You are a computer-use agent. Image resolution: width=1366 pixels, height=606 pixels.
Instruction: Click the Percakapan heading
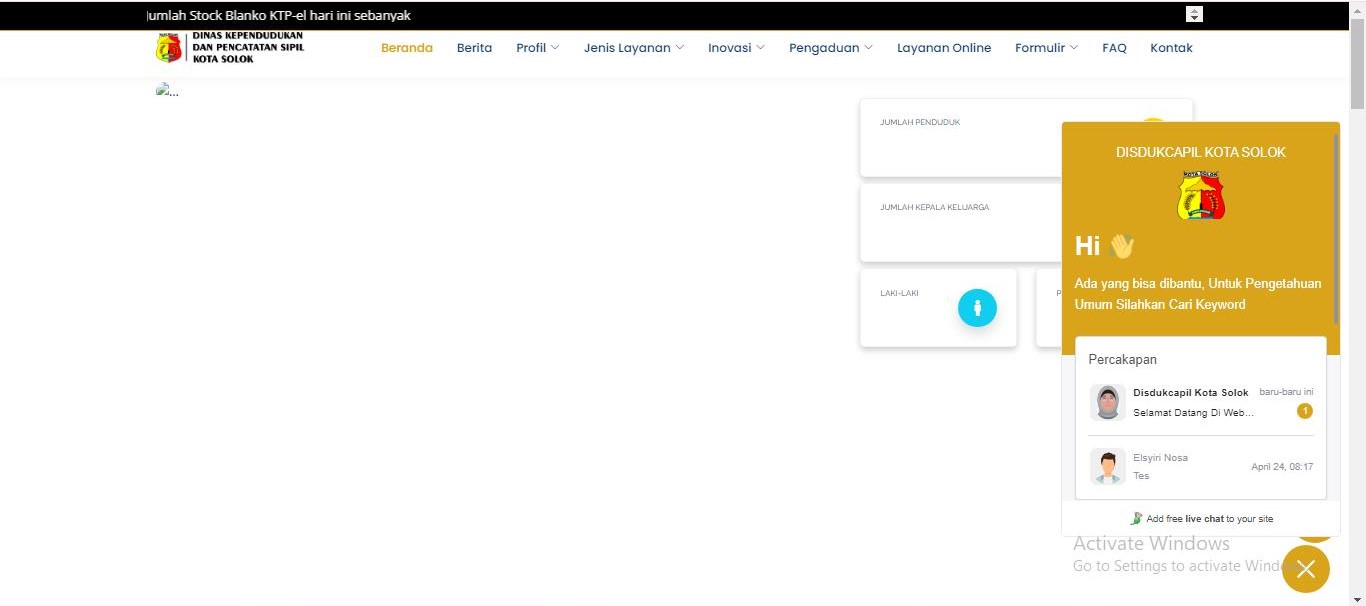1122,359
